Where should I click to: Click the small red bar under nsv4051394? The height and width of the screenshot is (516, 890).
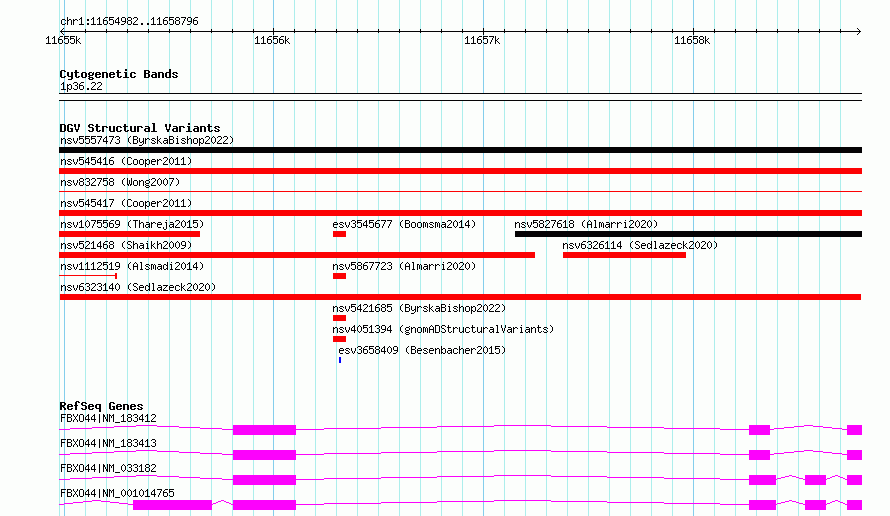click(x=339, y=339)
